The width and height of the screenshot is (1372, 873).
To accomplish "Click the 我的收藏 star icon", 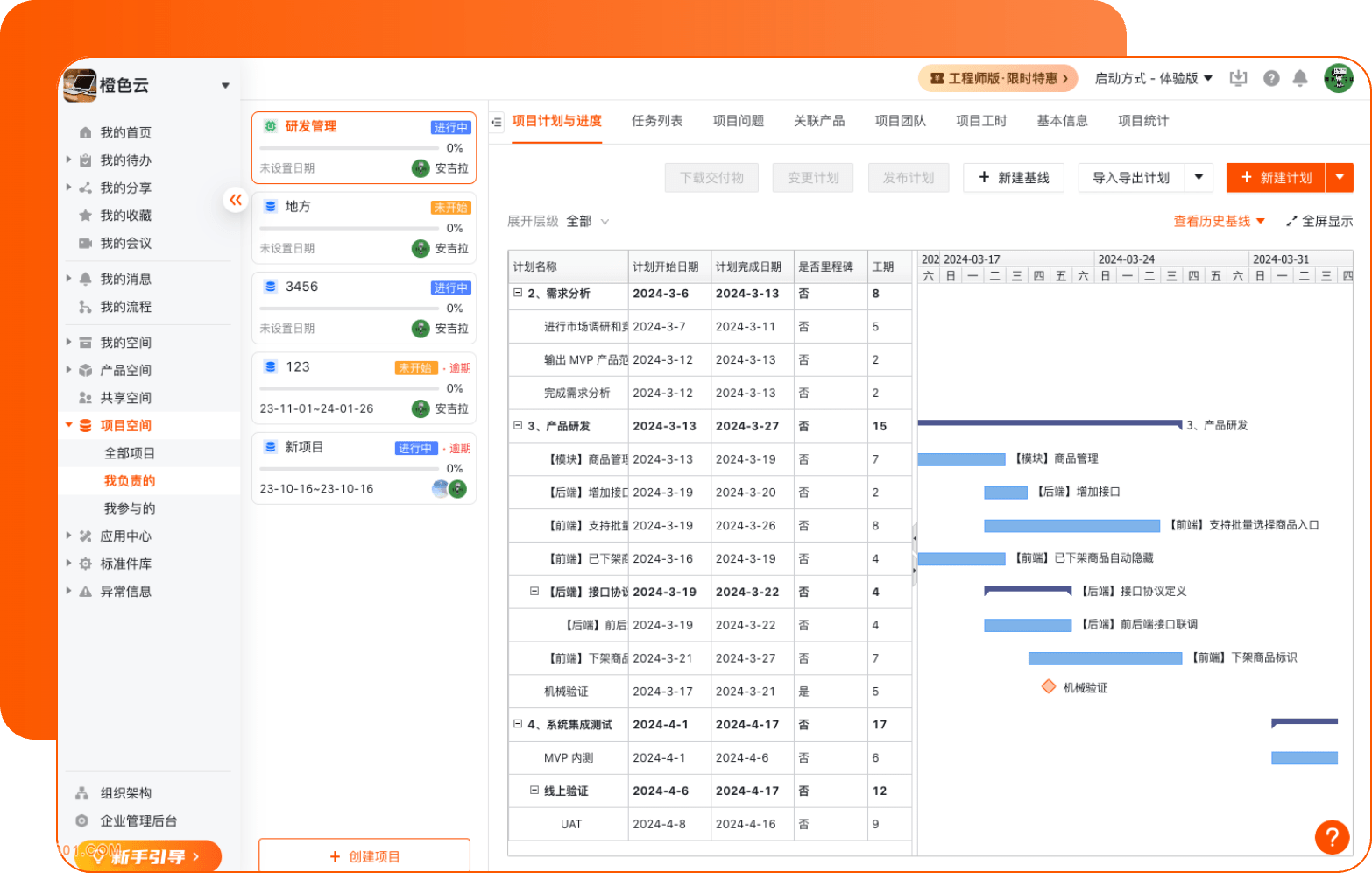I will point(86,216).
